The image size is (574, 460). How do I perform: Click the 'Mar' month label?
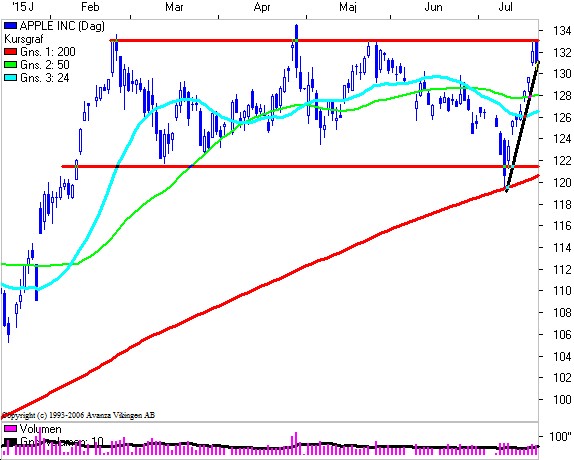(x=174, y=7)
